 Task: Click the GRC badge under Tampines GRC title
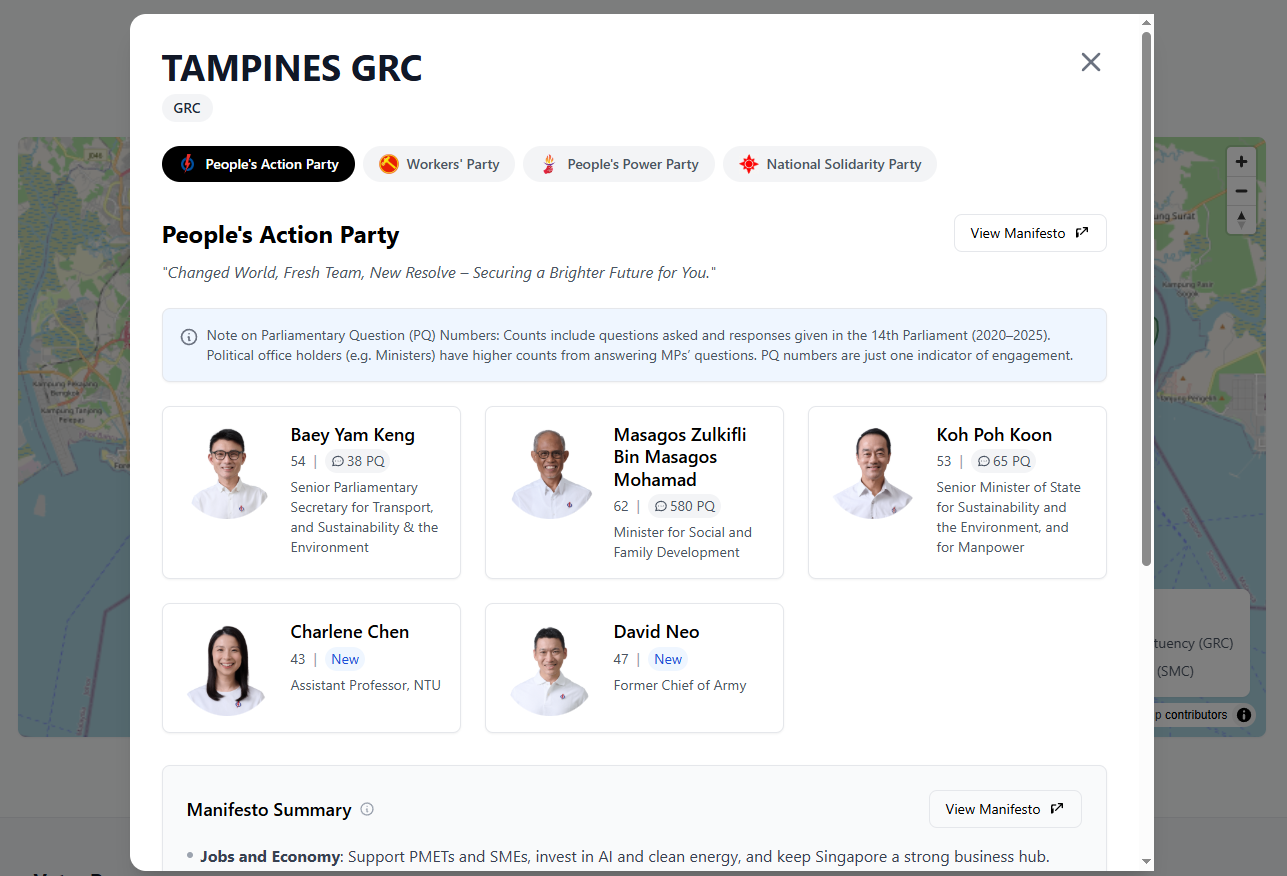point(187,108)
